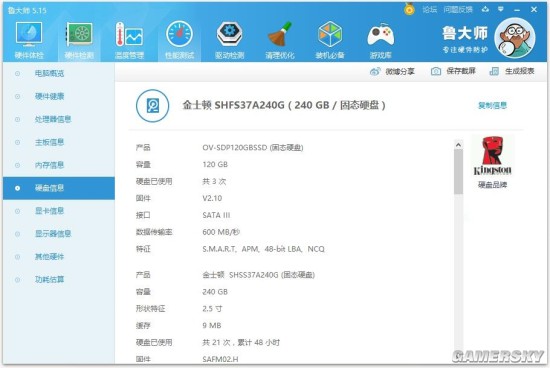
Task: Click the Kingston brand logo thumbnail
Action: [x=492, y=156]
